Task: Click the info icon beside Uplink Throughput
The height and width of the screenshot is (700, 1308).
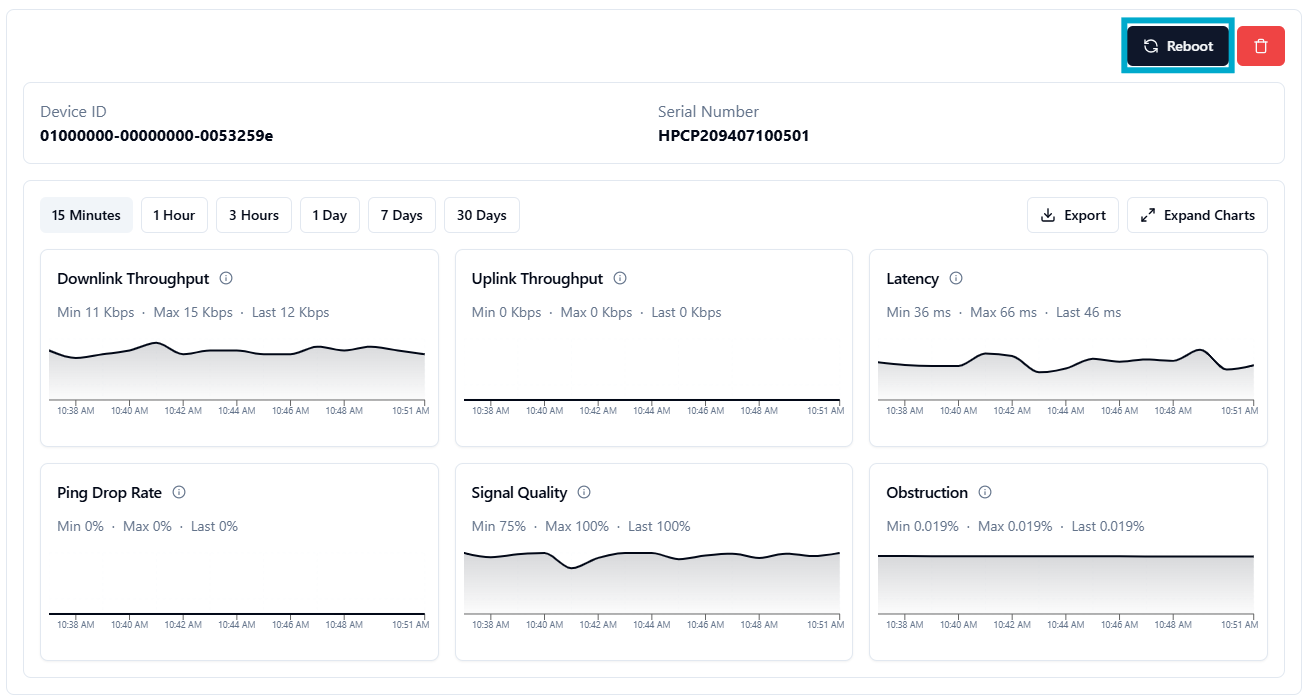Action: coord(620,278)
